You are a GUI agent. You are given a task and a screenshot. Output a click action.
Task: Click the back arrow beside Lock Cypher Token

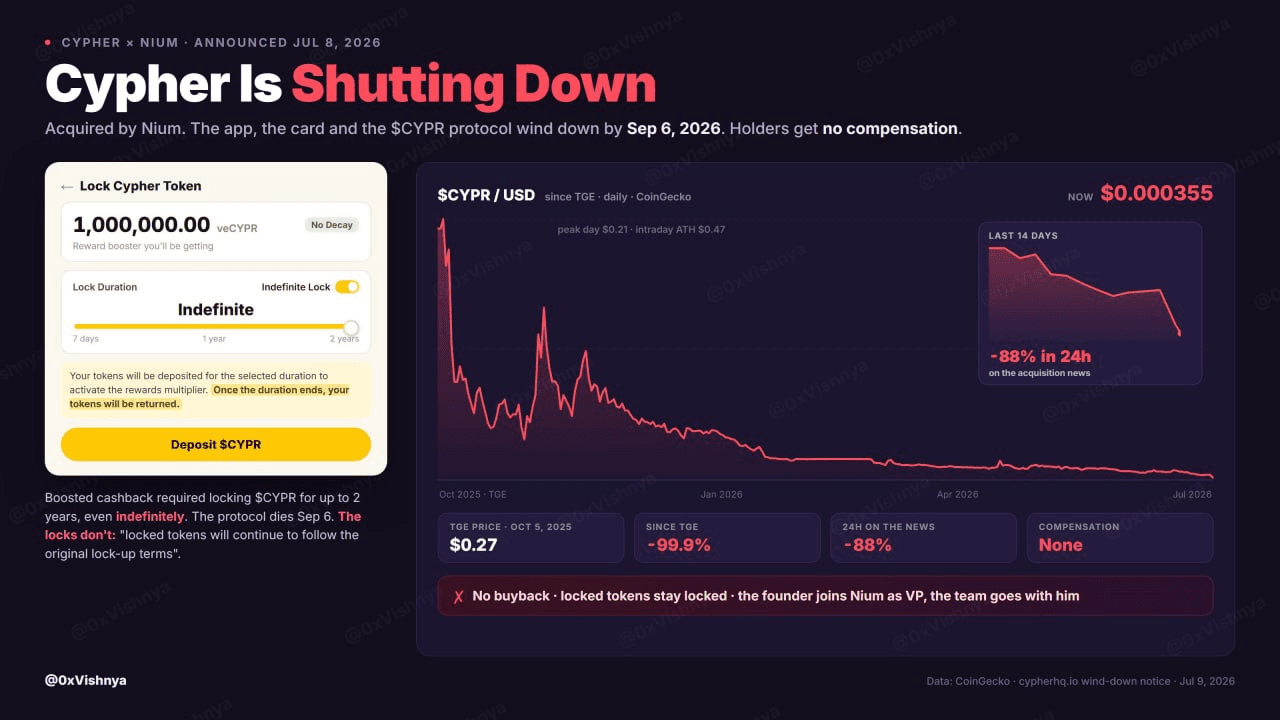(67, 186)
